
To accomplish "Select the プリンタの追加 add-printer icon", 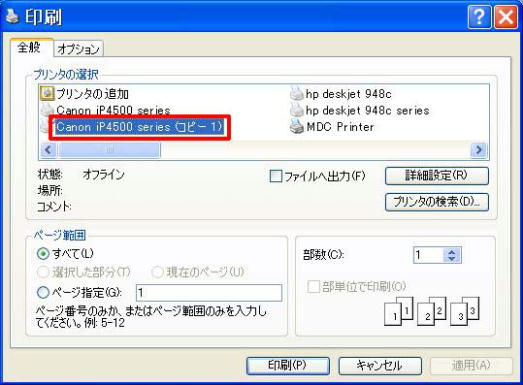I will [x=47, y=93].
